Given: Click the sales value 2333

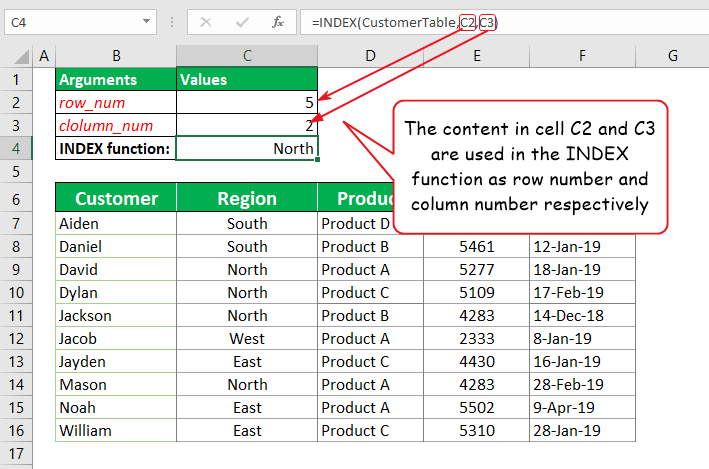Looking at the screenshot, I should click(477, 339).
